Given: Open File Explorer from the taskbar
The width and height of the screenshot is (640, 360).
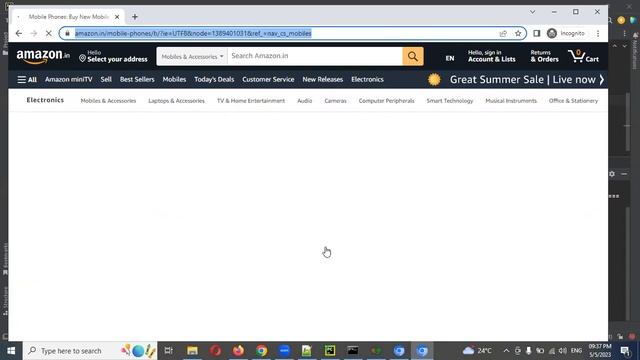Looking at the screenshot, I should pyautogui.click(x=192, y=351).
